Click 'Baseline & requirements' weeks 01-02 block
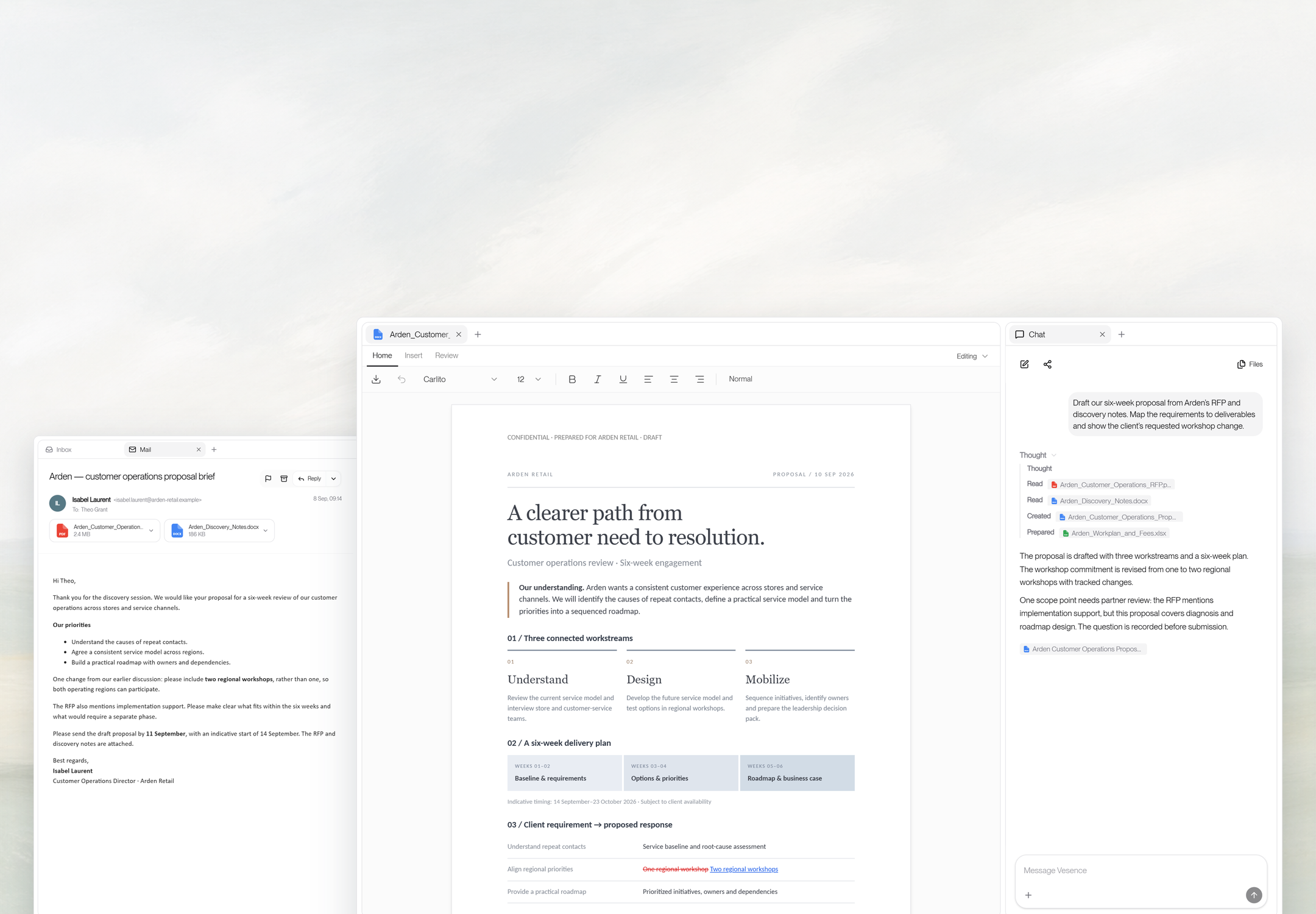This screenshot has height=914, width=1316. [564, 773]
